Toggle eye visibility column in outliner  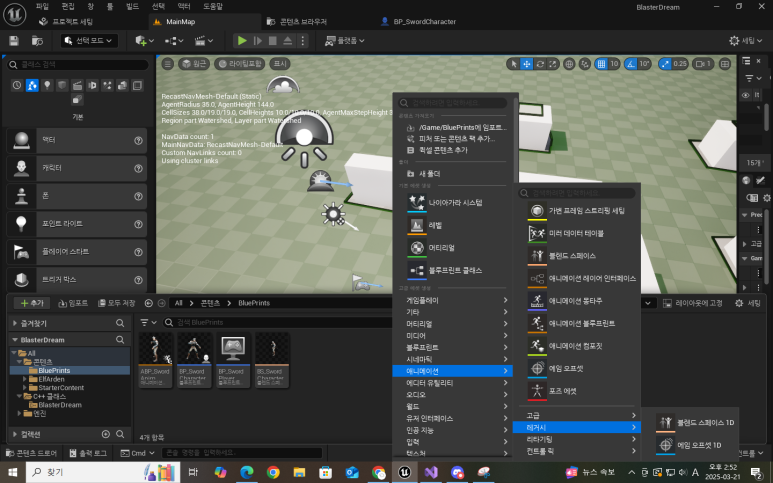(x=745, y=95)
